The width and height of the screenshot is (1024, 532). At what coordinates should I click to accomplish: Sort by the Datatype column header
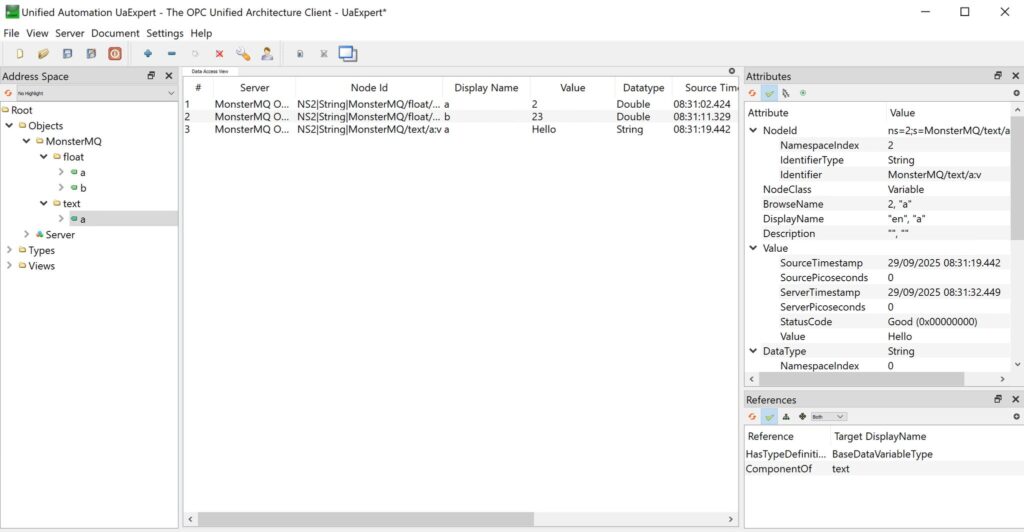tap(642, 88)
